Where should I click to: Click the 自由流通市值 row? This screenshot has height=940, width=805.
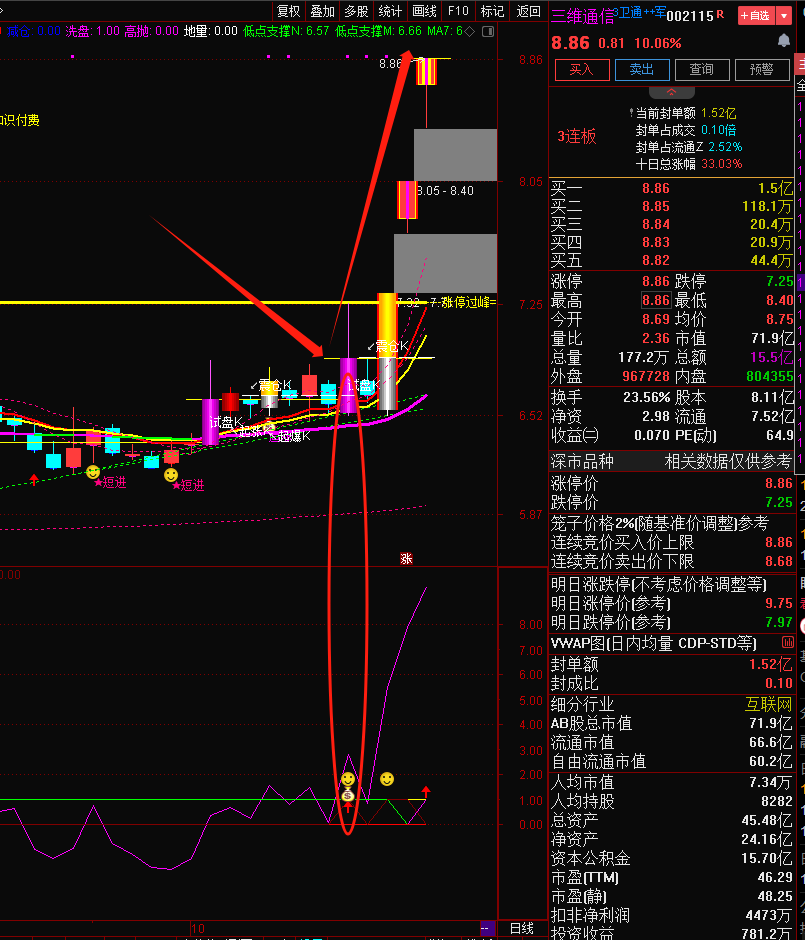pos(671,761)
